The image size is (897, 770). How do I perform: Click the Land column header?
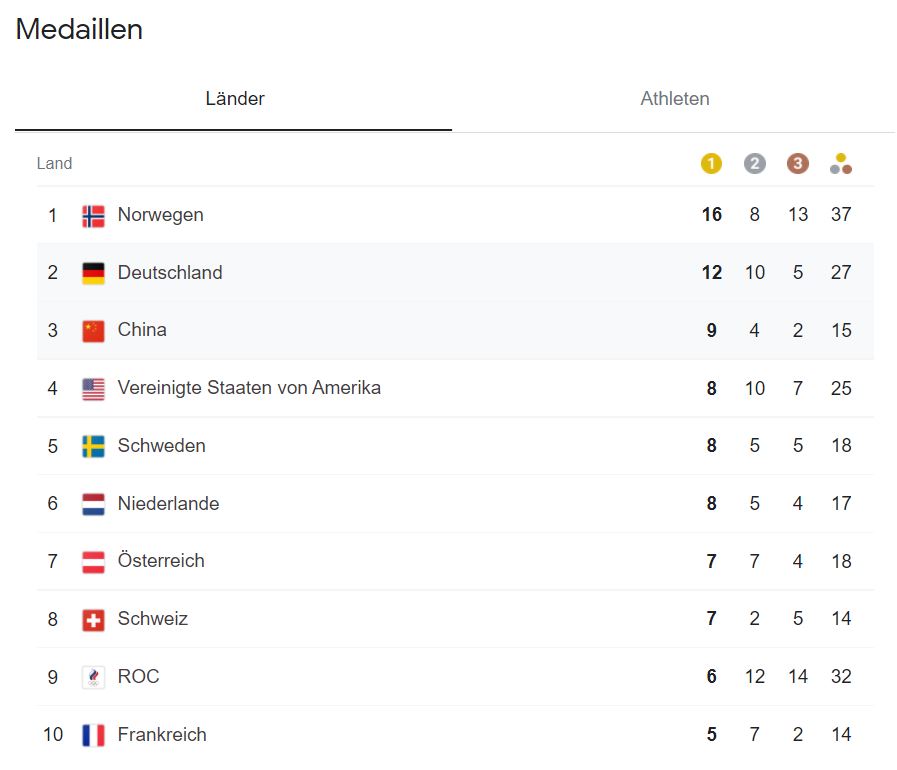pos(55,164)
